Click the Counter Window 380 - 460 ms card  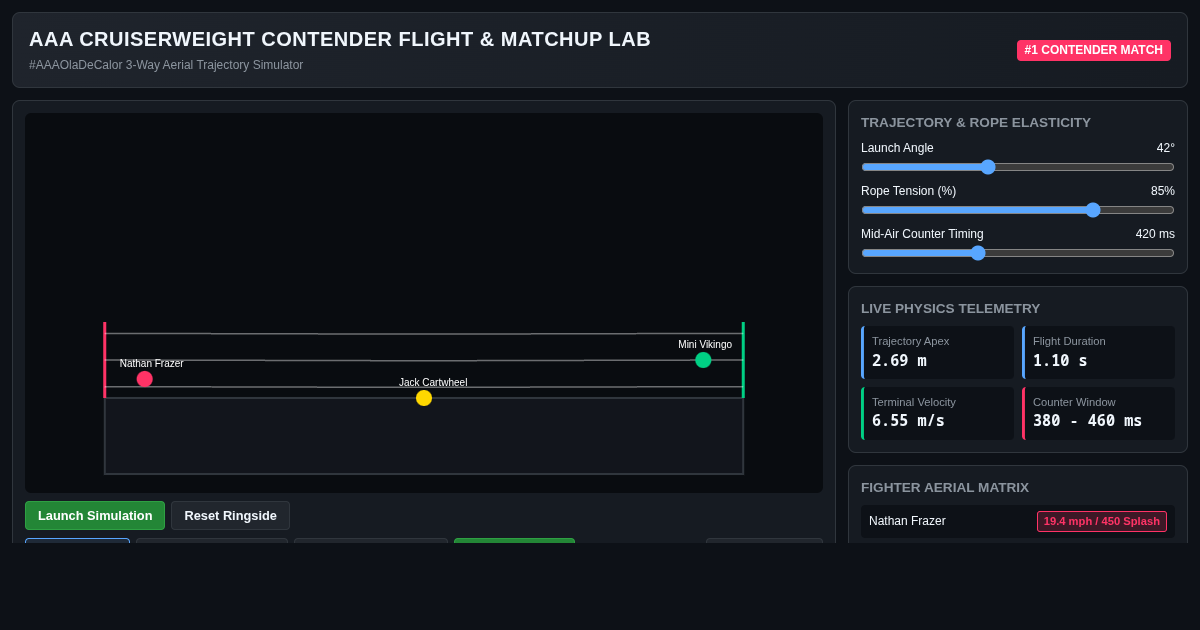click(1098, 413)
